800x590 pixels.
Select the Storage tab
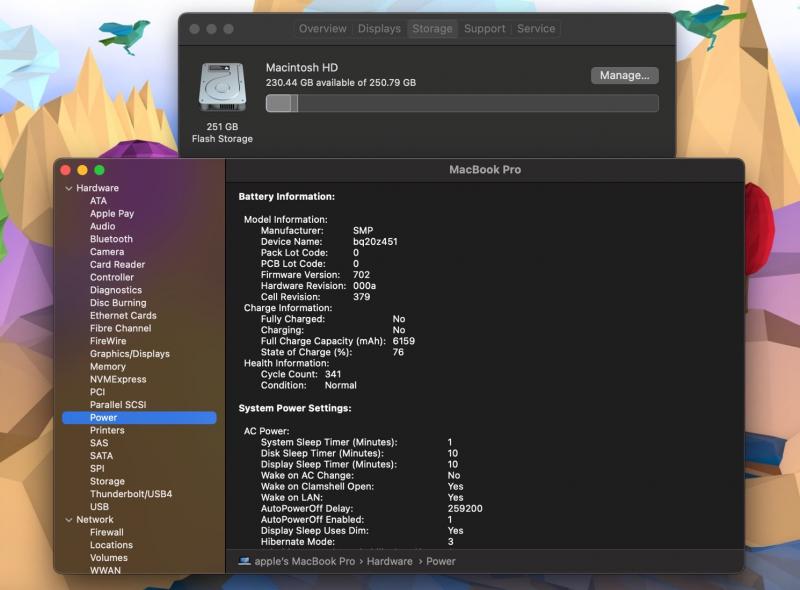tap(432, 29)
